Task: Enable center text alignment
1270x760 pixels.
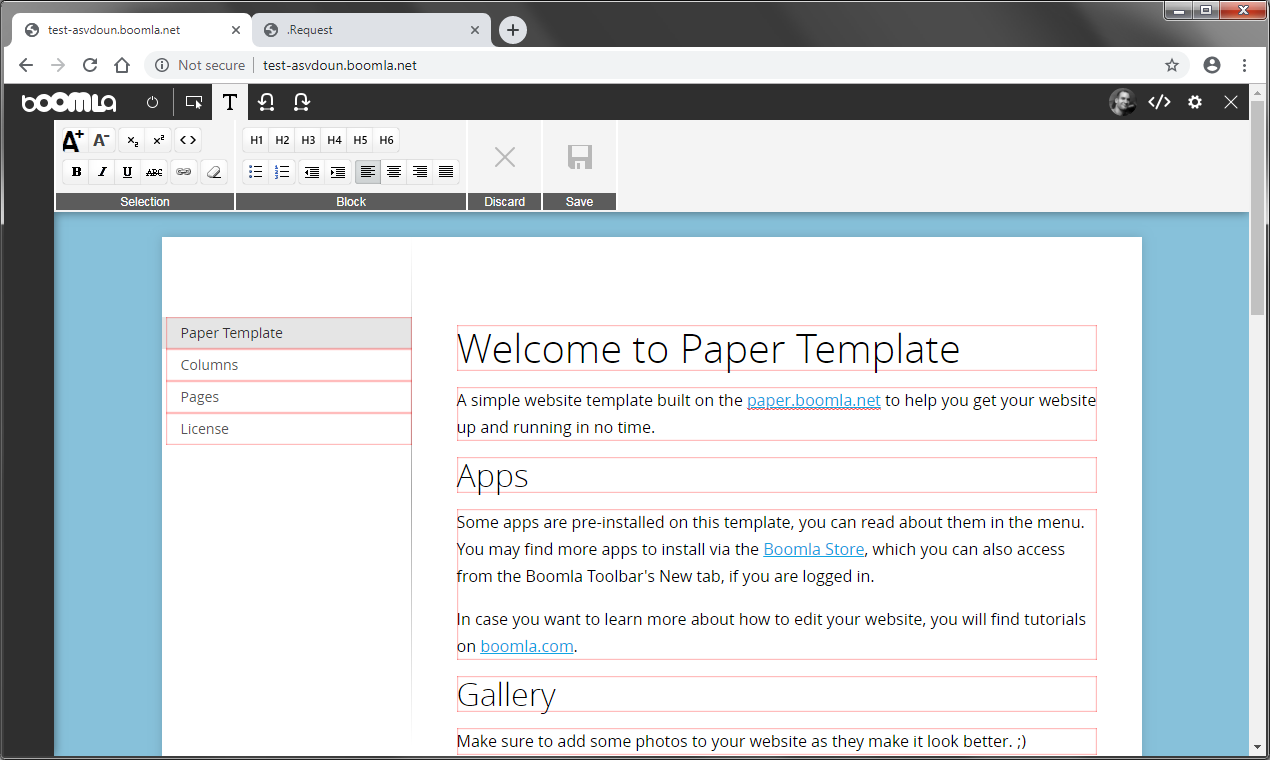Action: click(x=394, y=172)
